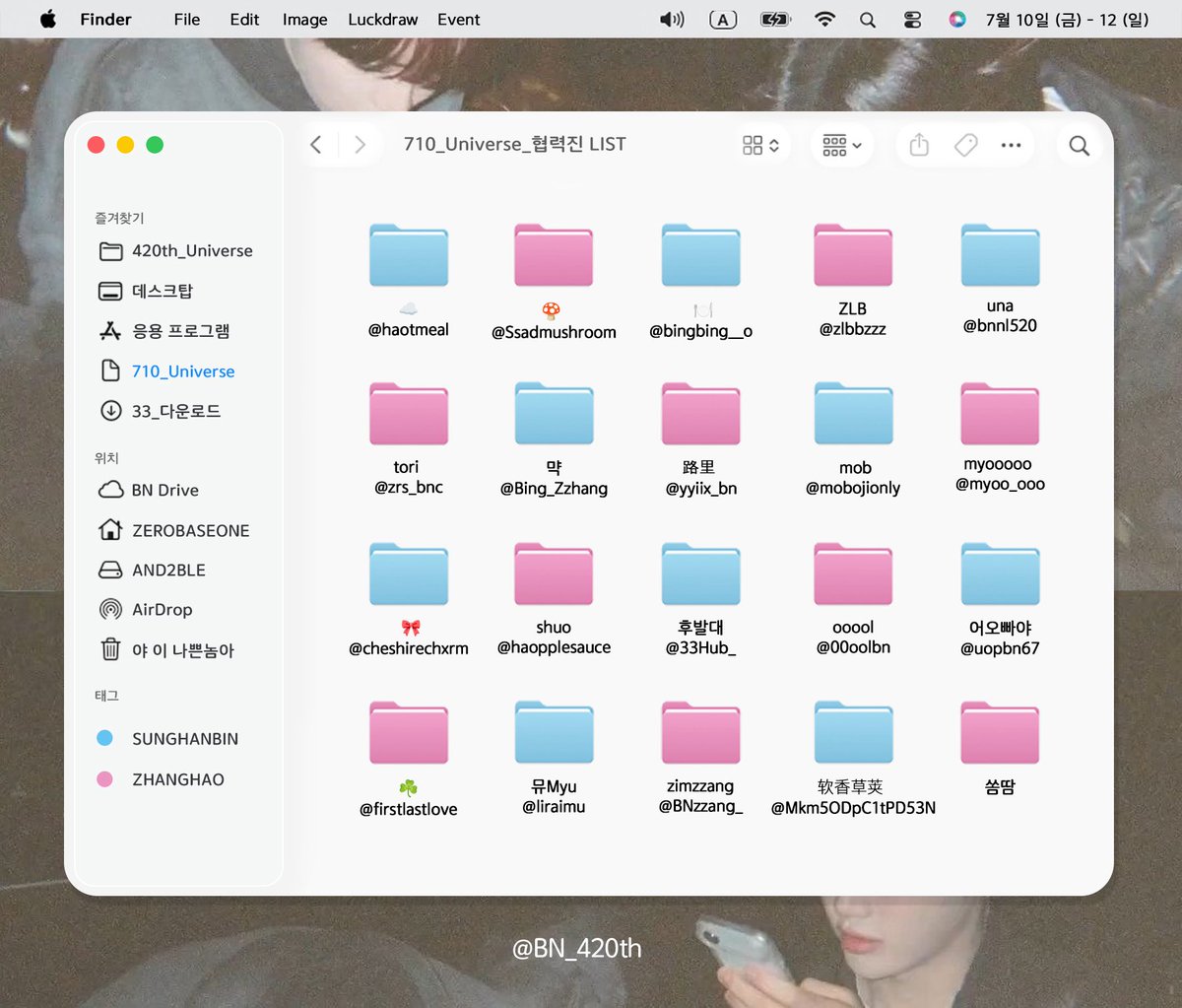Image resolution: width=1182 pixels, height=1008 pixels.
Task: Open the 쏨땀 folder
Action: point(1000,733)
